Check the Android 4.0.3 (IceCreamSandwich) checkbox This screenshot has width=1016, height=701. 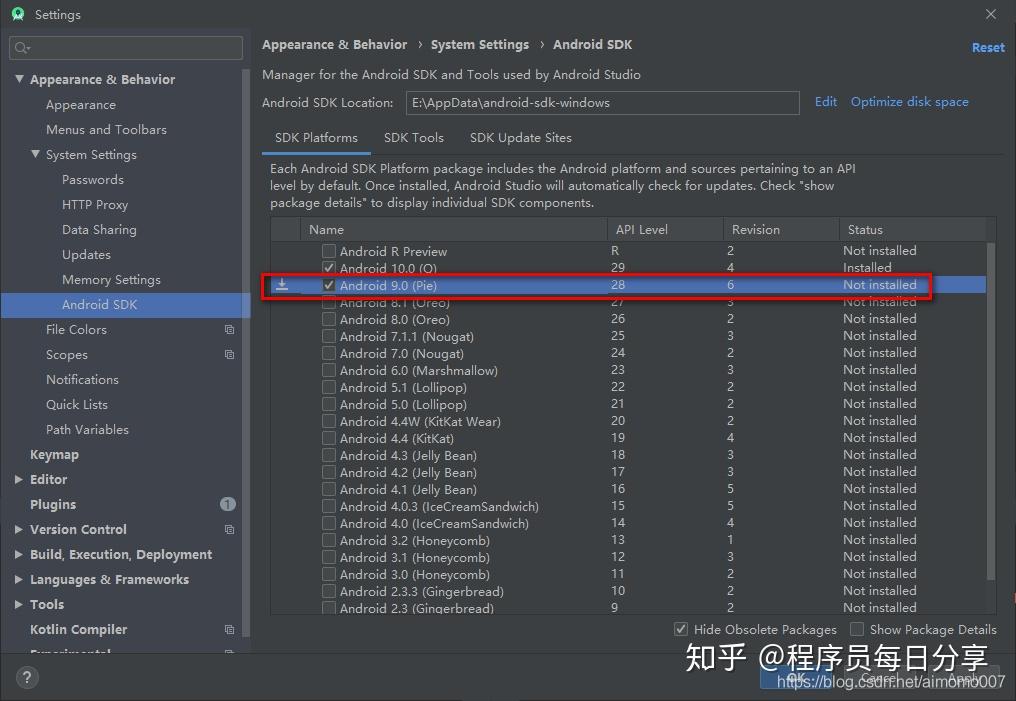pyautogui.click(x=329, y=506)
